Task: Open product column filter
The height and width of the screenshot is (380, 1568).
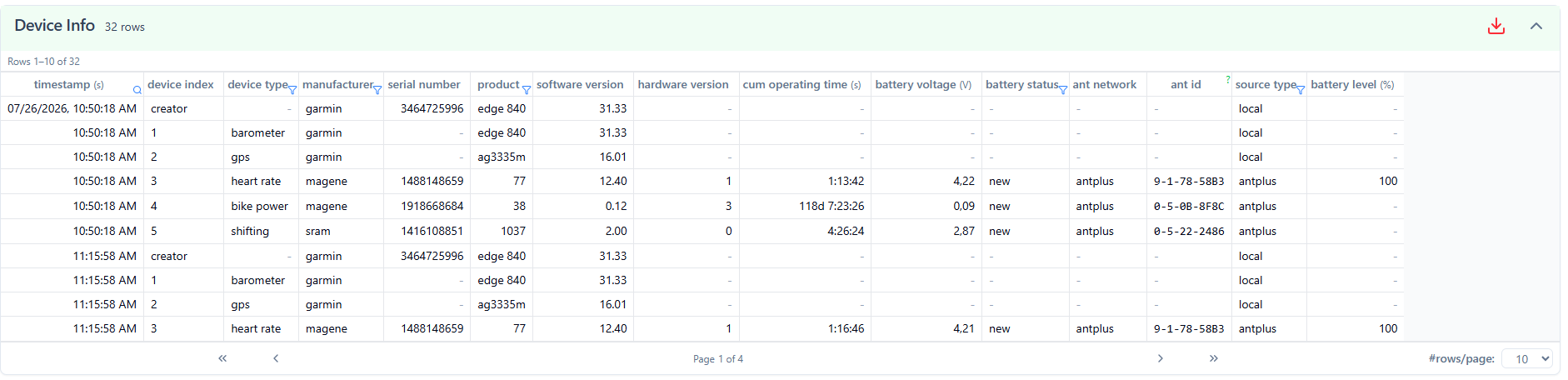Action: tap(527, 90)
